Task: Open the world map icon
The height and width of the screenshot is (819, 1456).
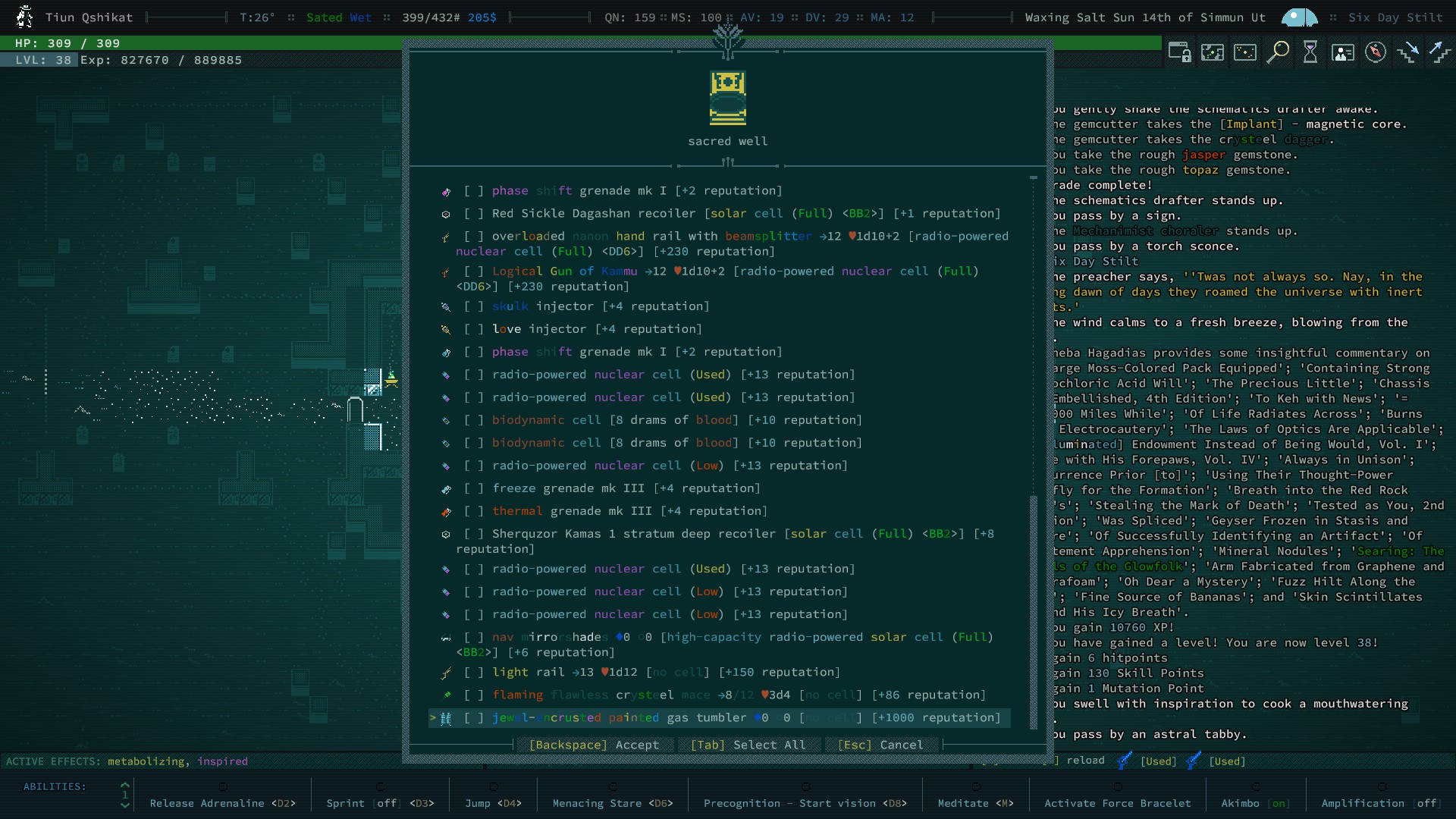Action: pos(1213,52)
